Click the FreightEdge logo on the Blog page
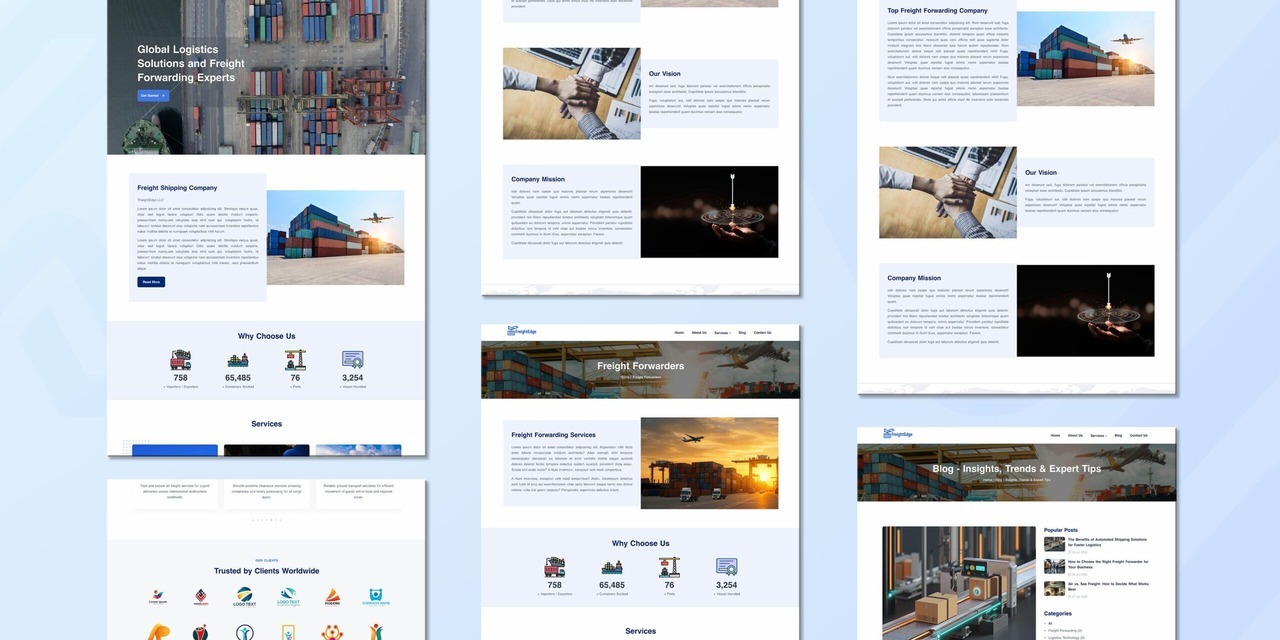 point(897,434)
